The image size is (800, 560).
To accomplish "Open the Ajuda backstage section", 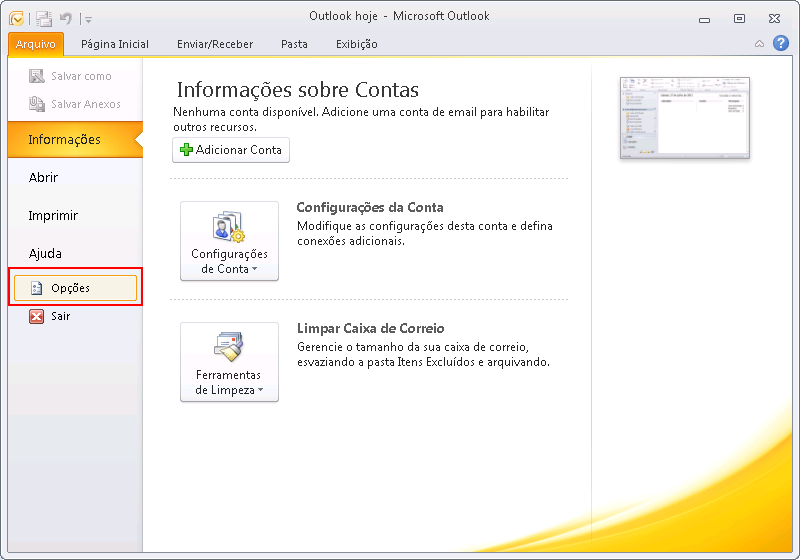I will coord(45,253).
